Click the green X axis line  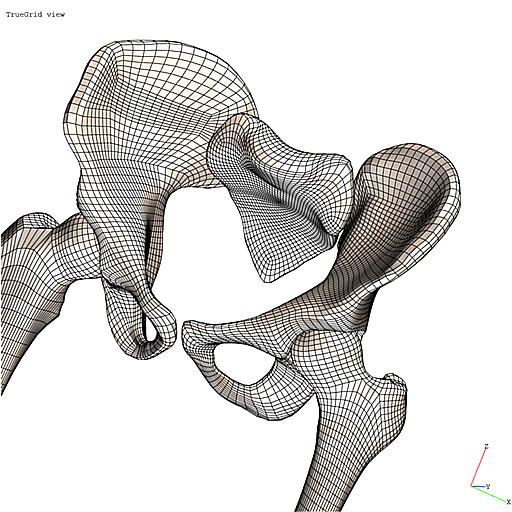pyautogui.click(x=488, y=494)
